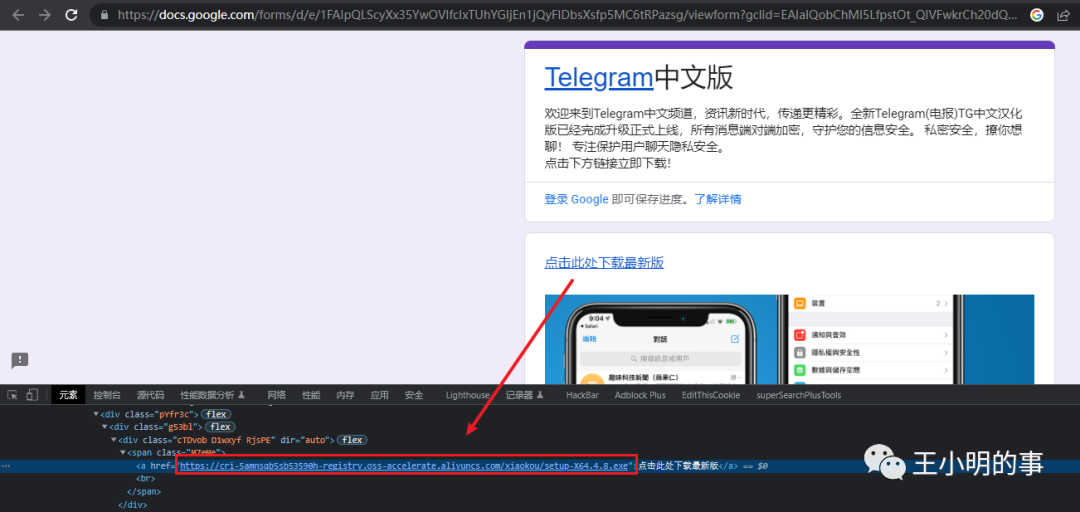Collapse the div class pYfr3c node
1080x512 pixels.
point(96,414)
